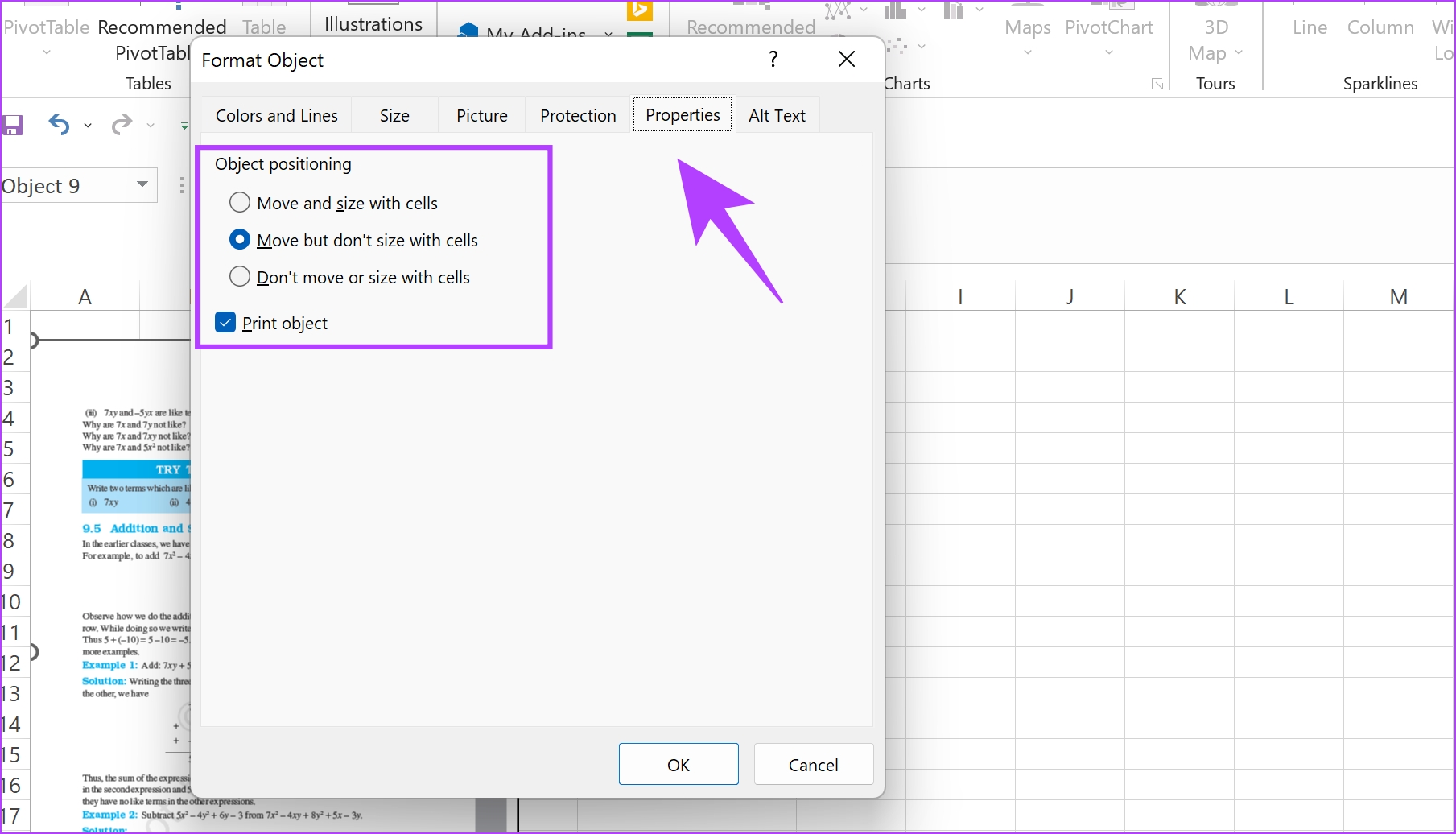Image resolution: width=1456 pixels, height=834 pixels.
Task: Switch to the Protection tab
Action: (578, 115)
